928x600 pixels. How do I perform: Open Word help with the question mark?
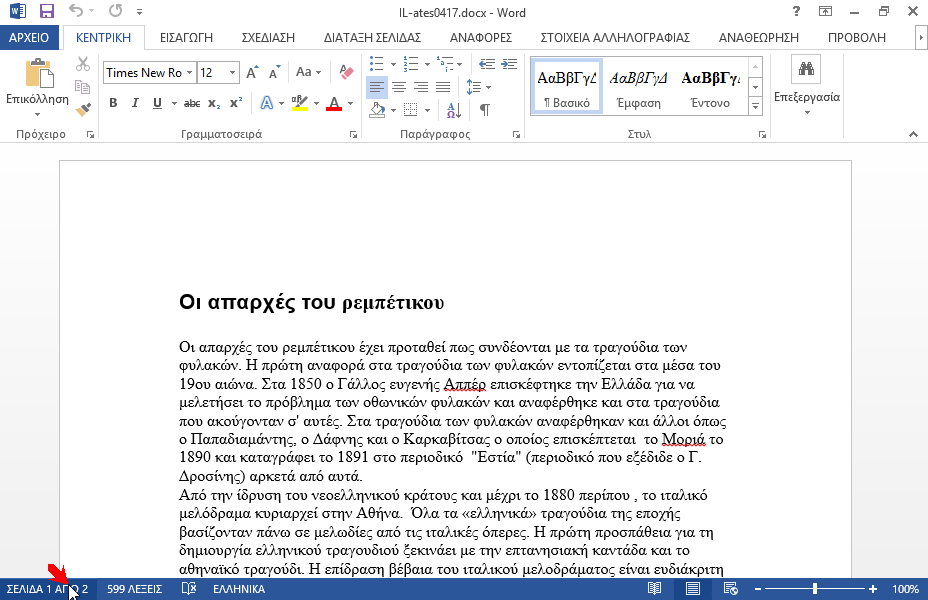(796, 11)
